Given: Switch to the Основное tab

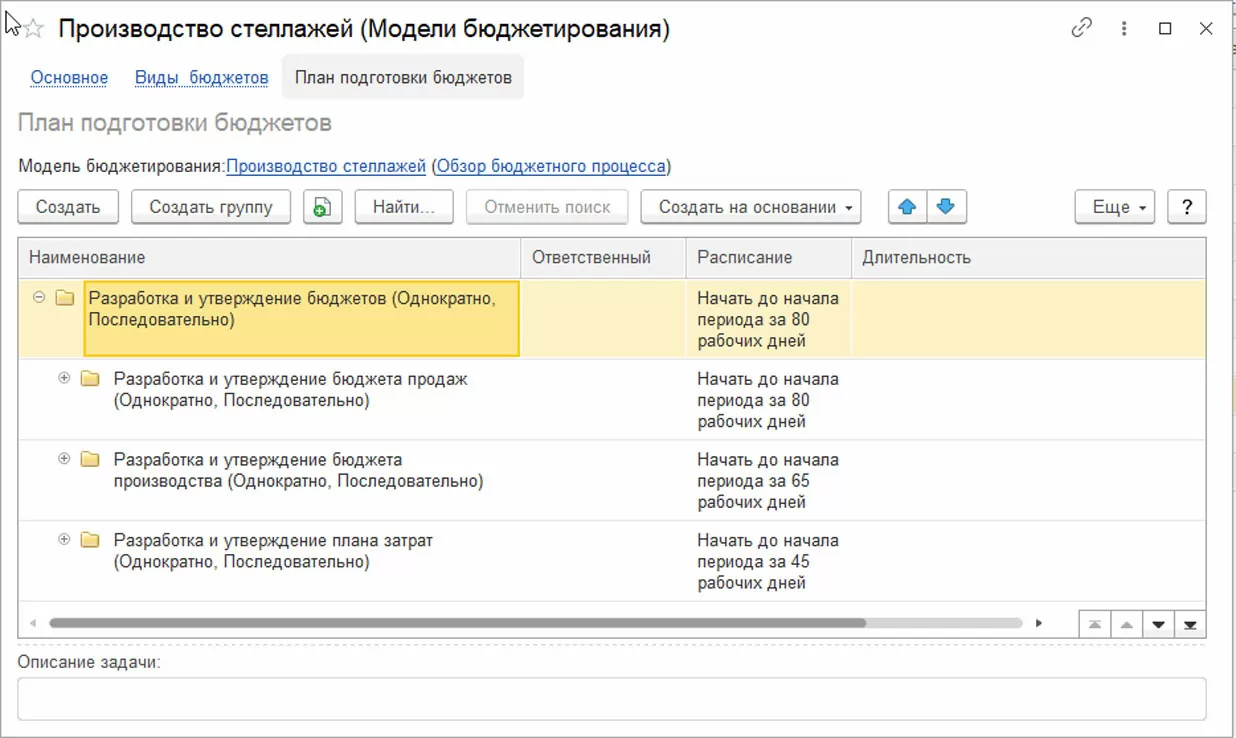Looking at the screenshot, I should click(69, 77).
